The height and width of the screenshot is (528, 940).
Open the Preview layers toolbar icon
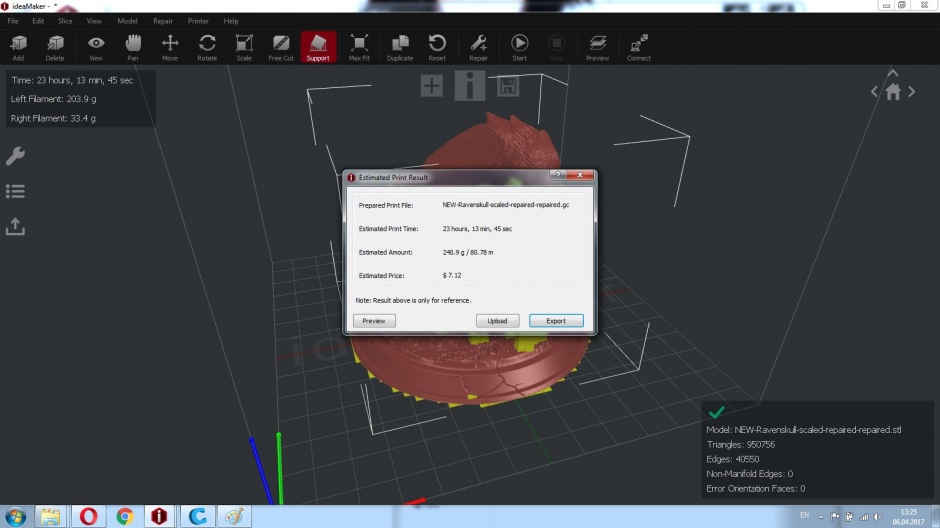(x=597, y=47)
